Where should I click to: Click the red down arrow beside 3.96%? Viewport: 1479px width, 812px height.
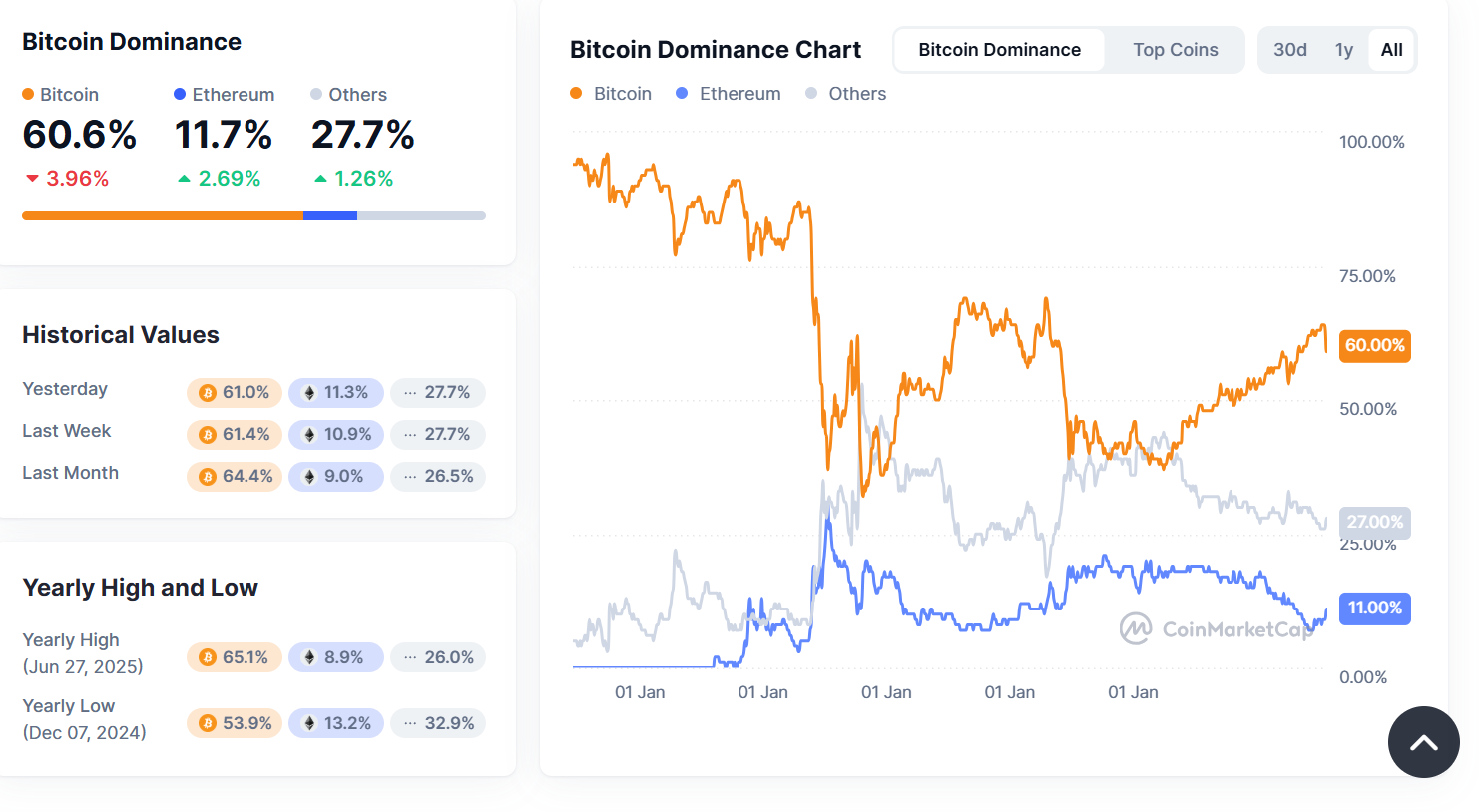coord(32,179)
